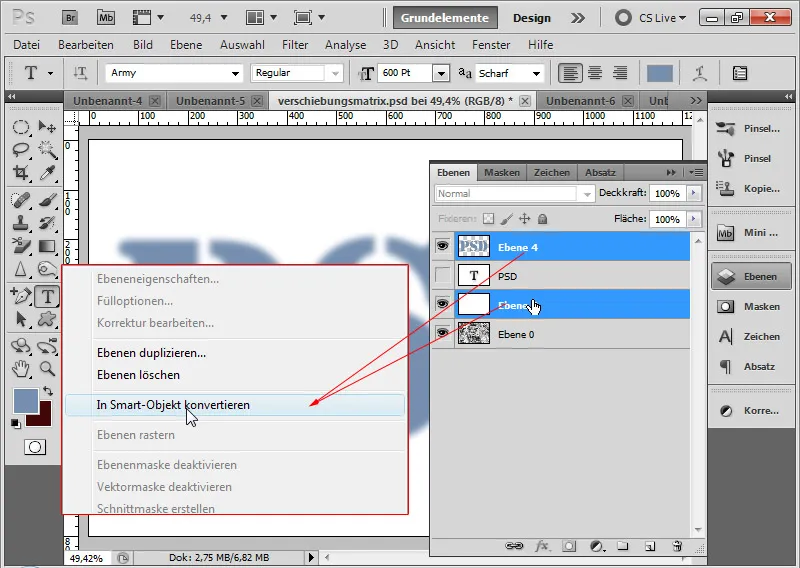800x568 pixels.
Task: Hide the Ebene 4 layer eye
Action: pos(443,246)
